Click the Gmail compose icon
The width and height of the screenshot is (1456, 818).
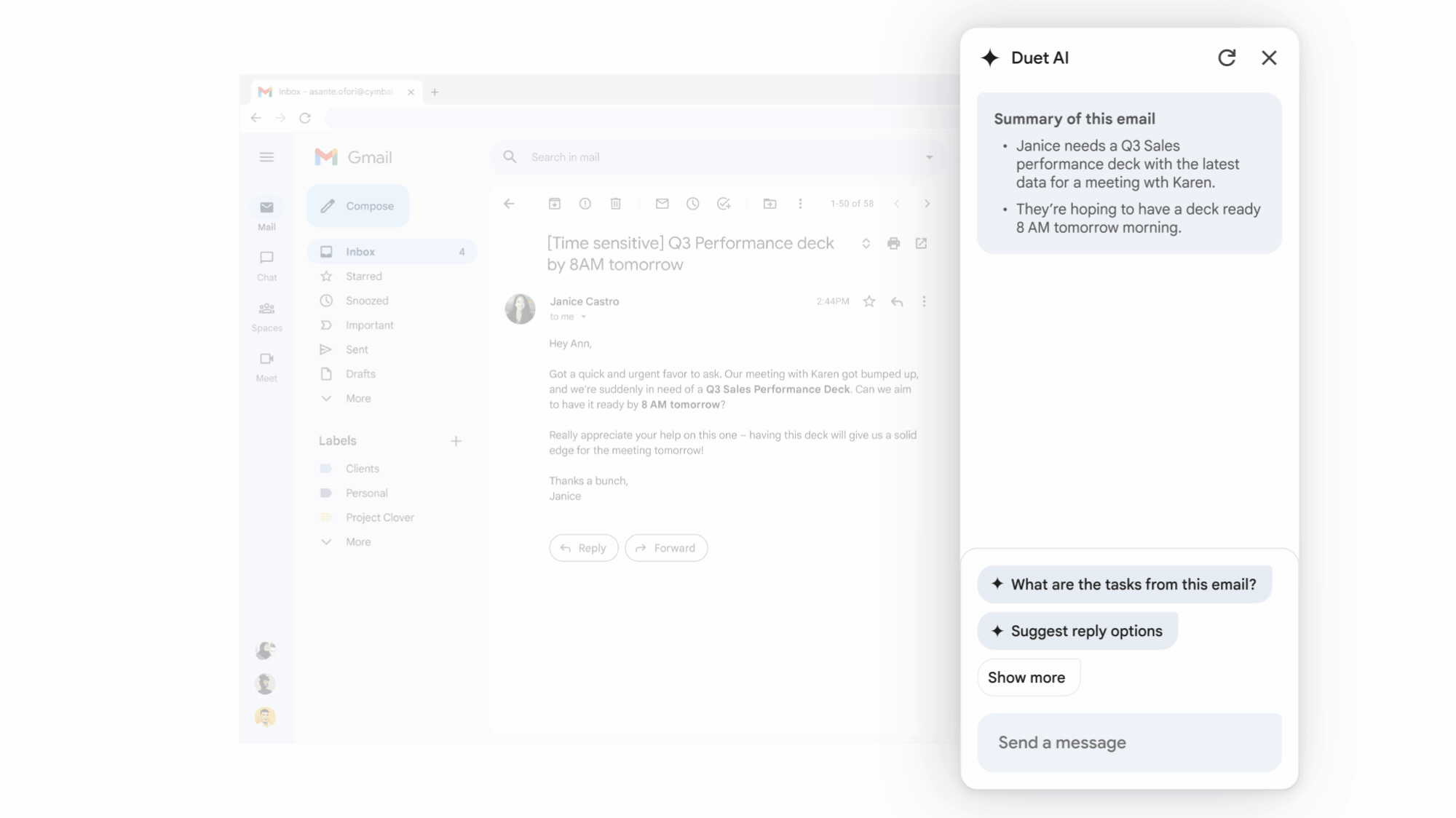tap(327, 206)
